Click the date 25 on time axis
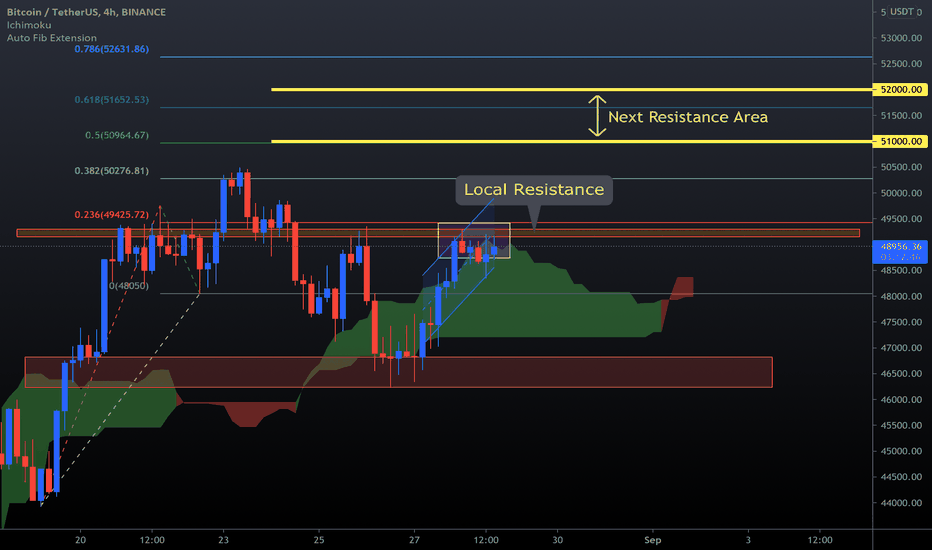Viewport: 932px width, 550px height. (319, 540)
